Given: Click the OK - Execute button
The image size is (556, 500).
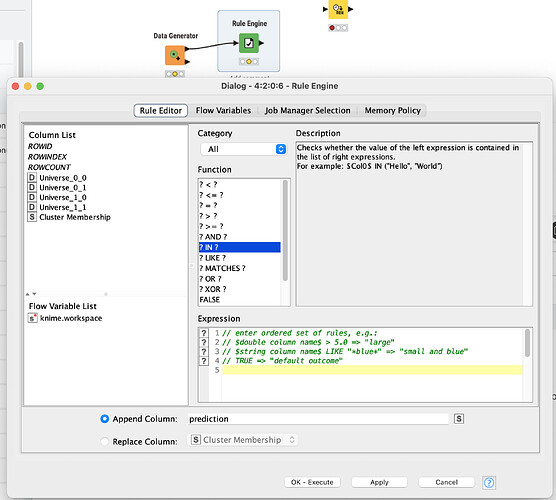Looking at the screenshot, I should 312,482.
